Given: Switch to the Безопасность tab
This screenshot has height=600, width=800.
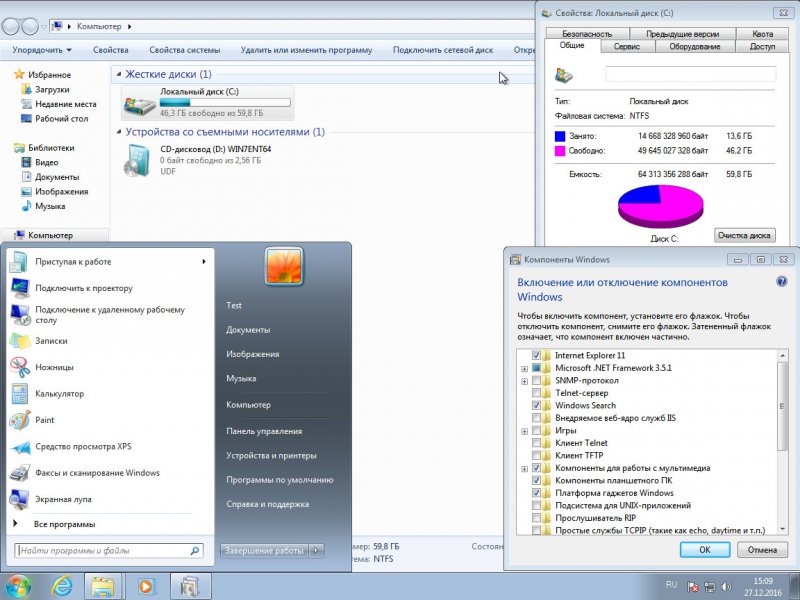Looking at the screenshot, I should click(x=587, y=34).
